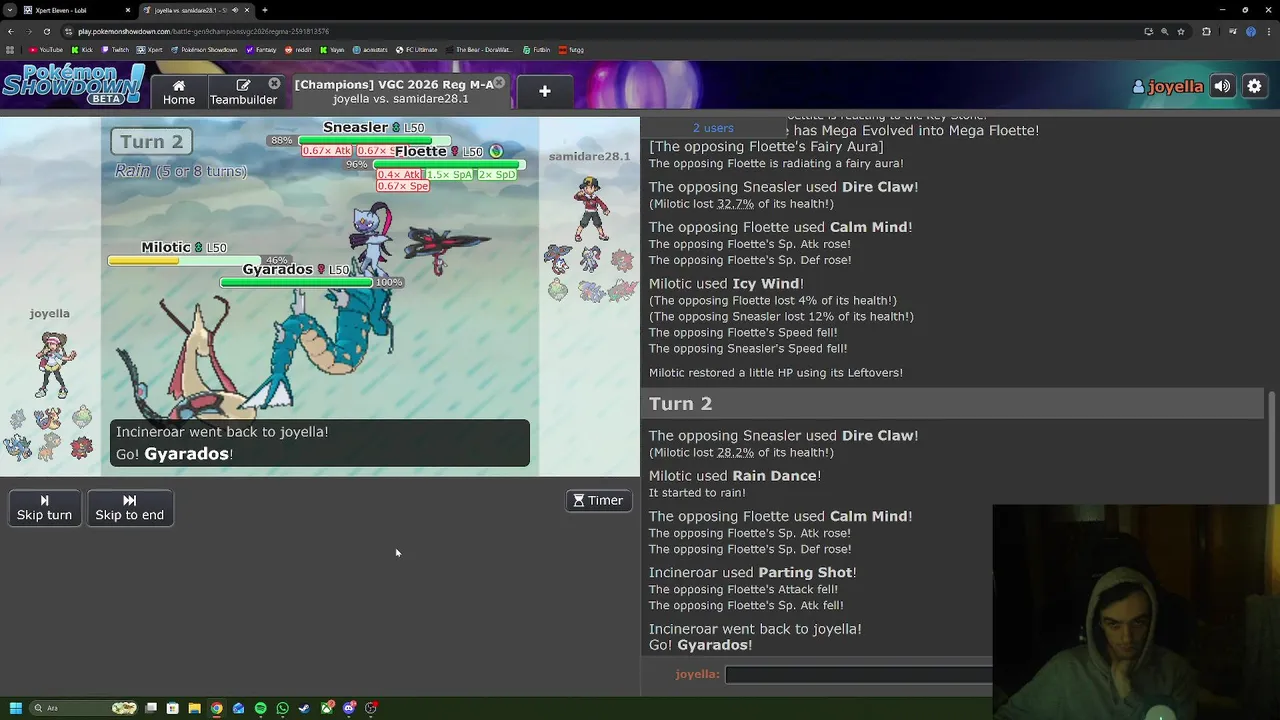Install app icon in address bar
Screen dimensions: 1280x720
coord(1148,31)
